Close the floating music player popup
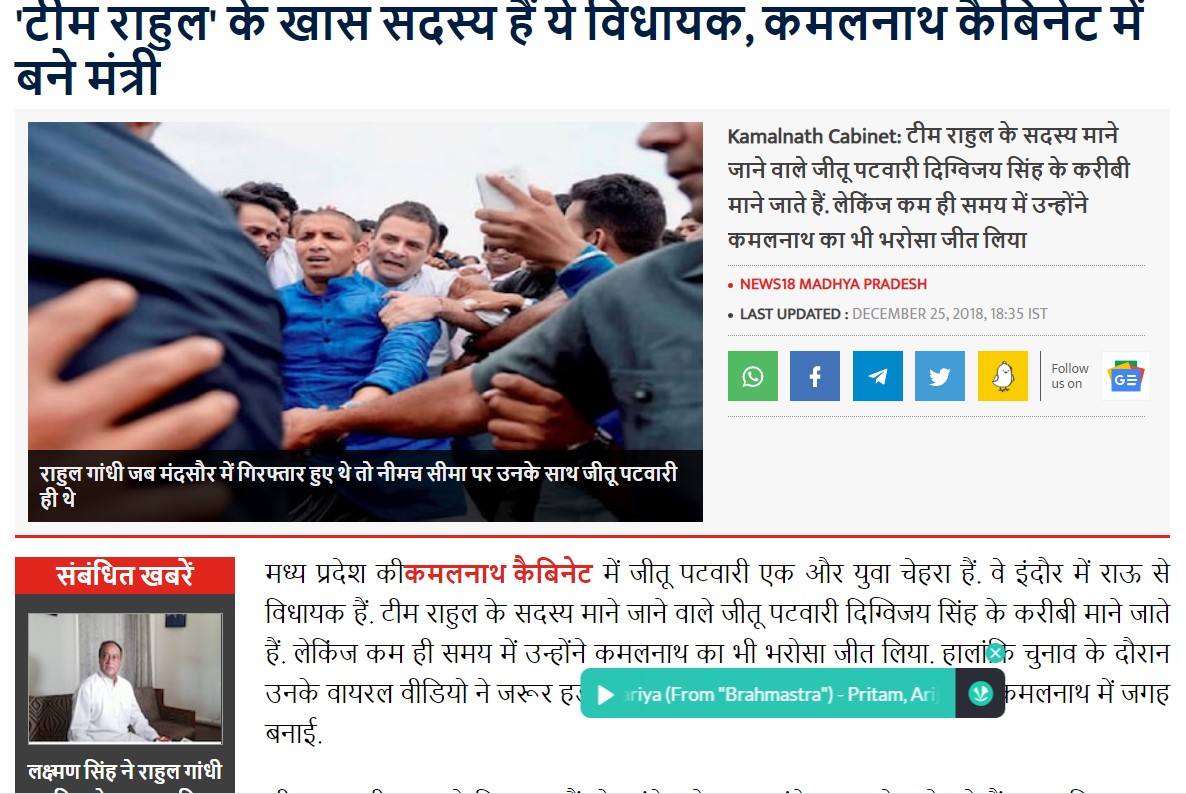This screenshot has height=794, width=1186. point(996,652)
